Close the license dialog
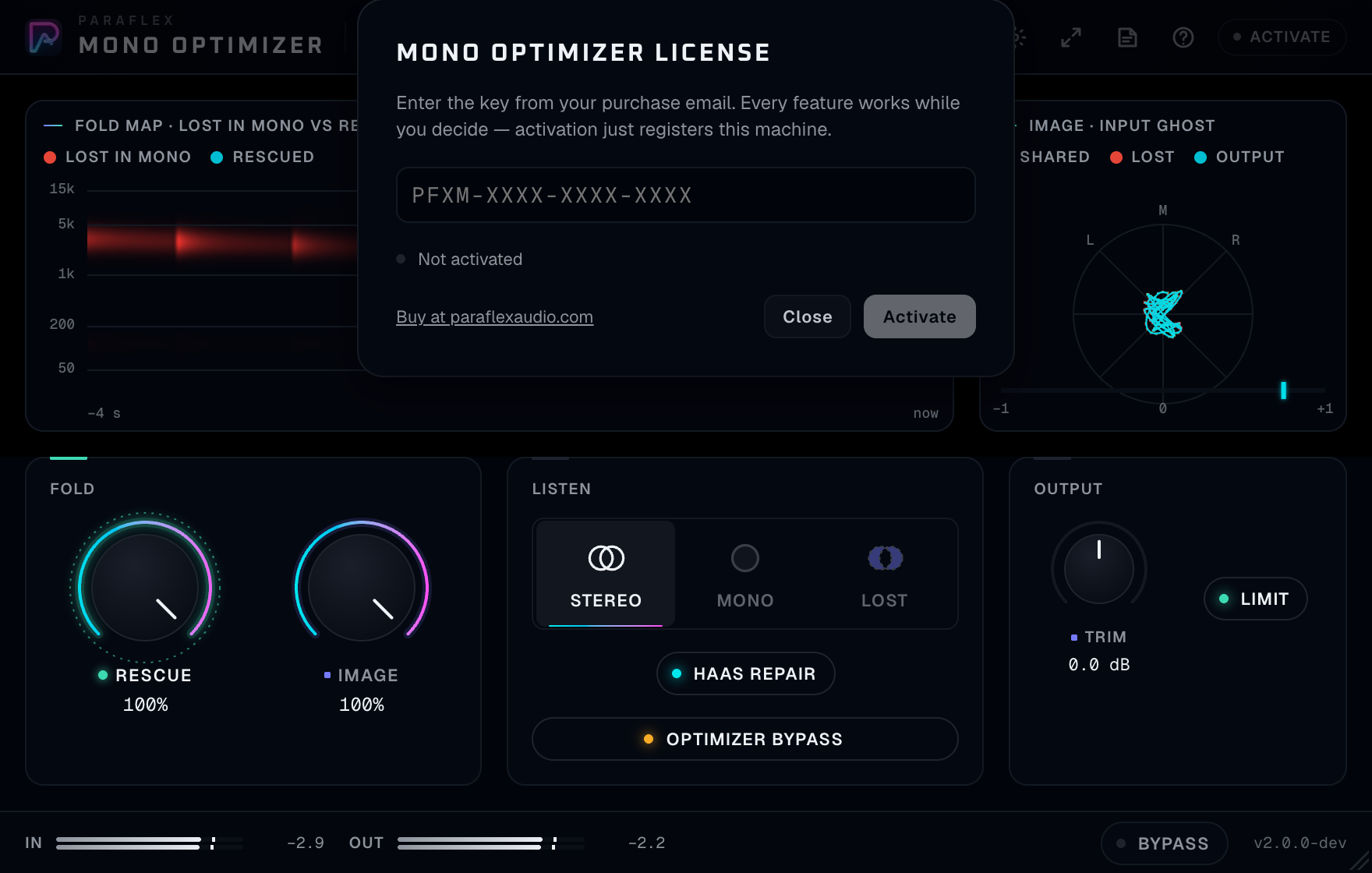 [x=807, y=316]
